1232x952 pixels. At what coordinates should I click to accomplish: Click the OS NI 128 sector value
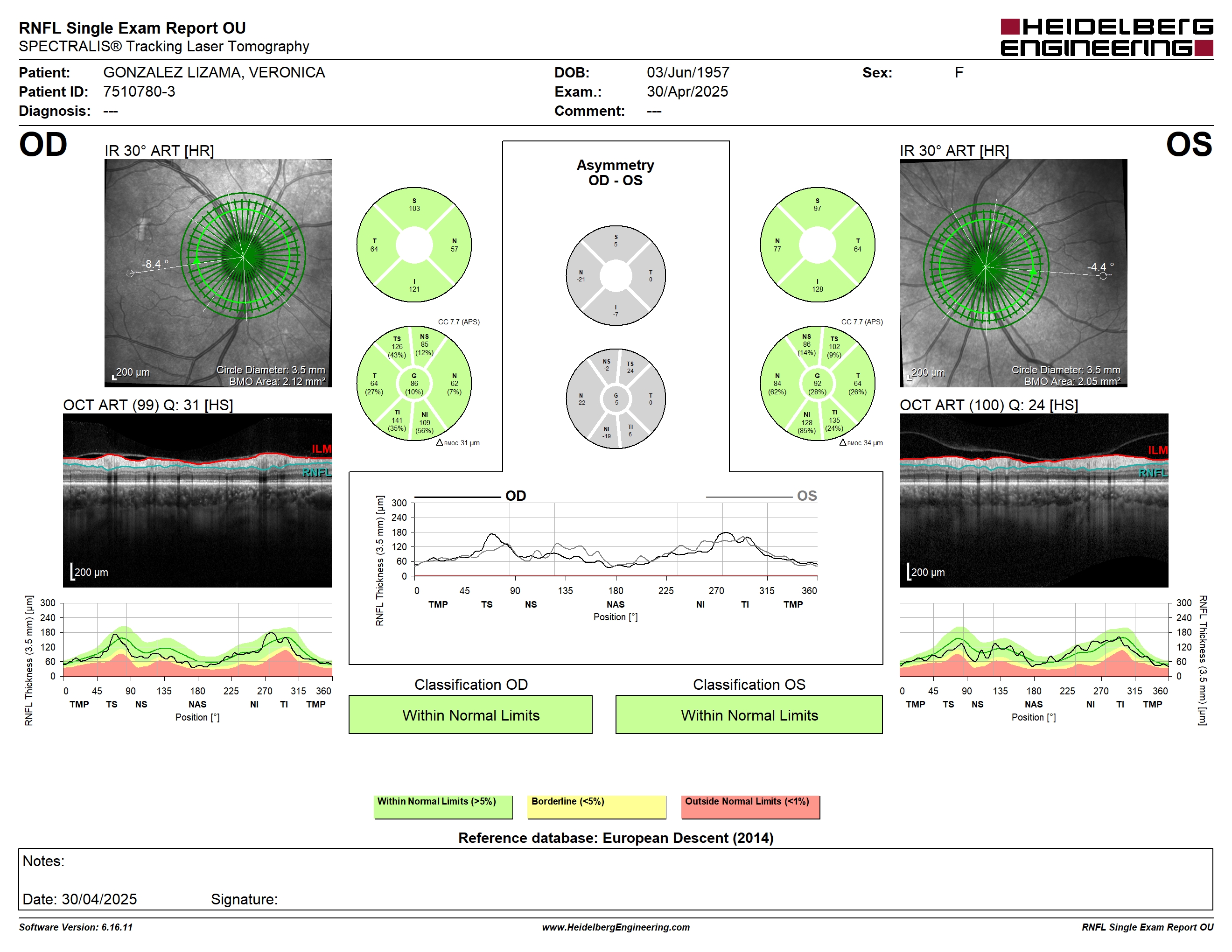(x=807, y=422)
